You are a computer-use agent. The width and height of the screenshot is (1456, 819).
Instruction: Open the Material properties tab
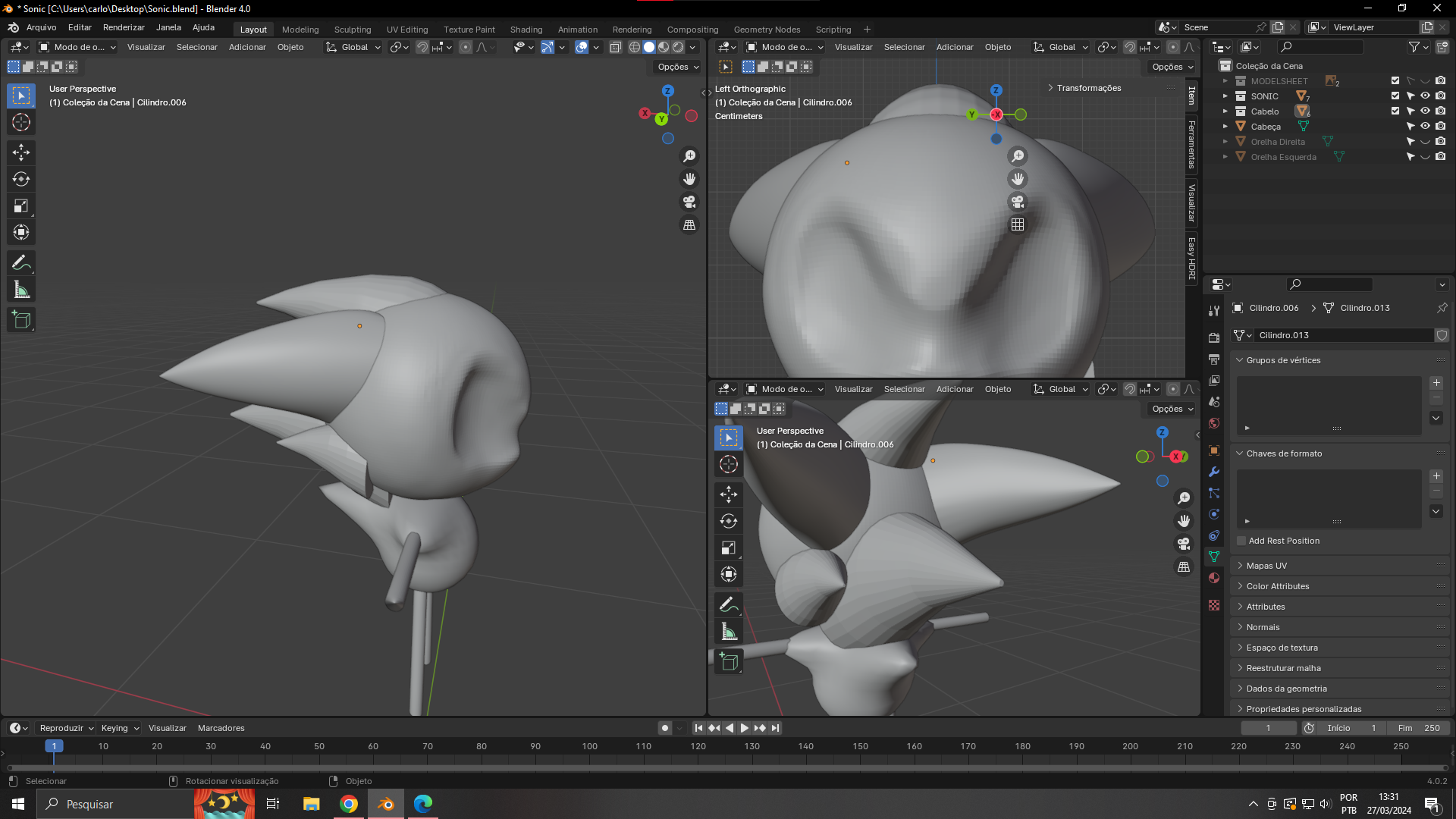point(1214,578)
